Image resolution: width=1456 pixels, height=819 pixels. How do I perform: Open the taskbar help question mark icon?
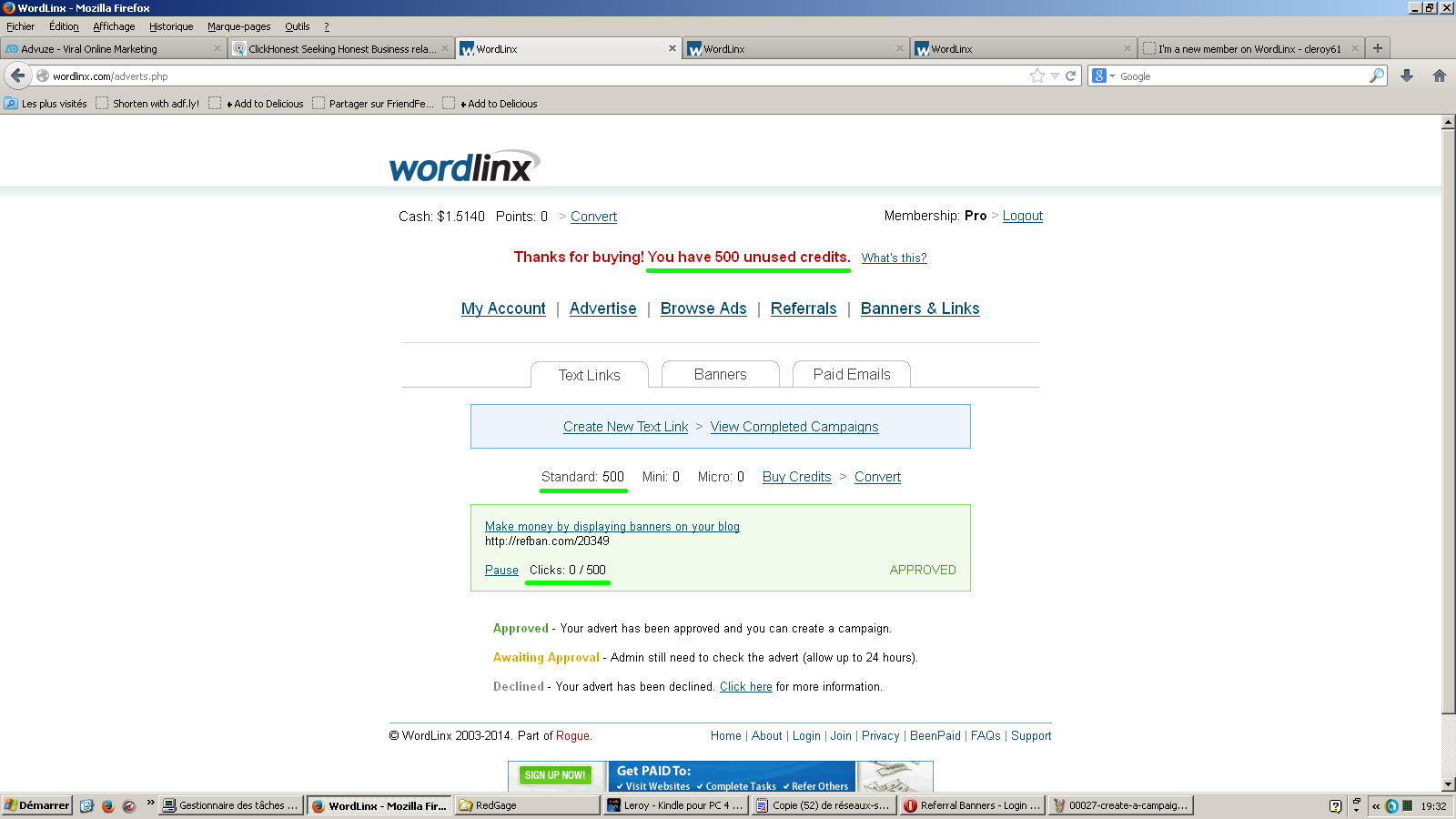1335,805
